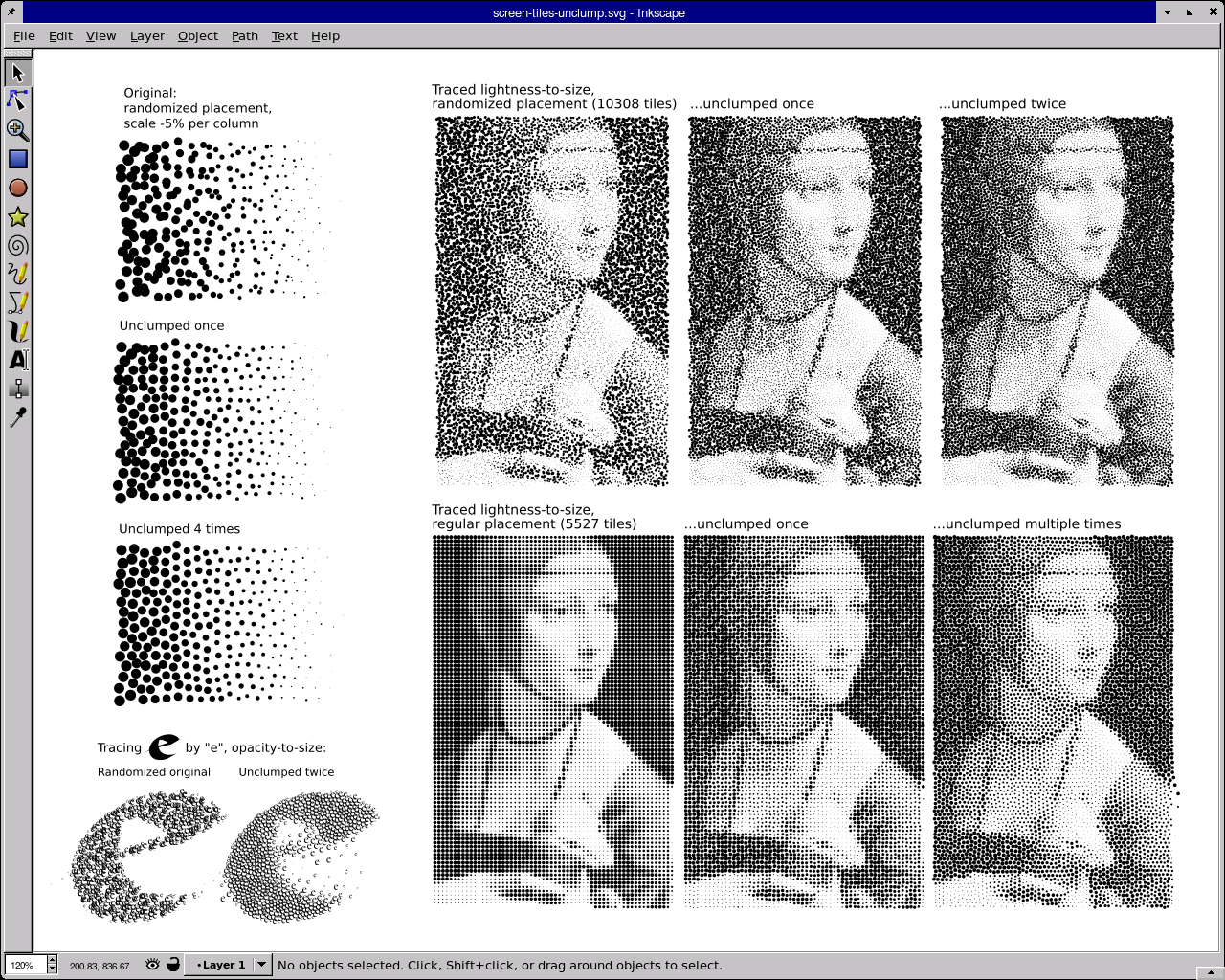Image resolution: width=1225 pixels, height=980 pixels.
Task: Pick the Bezier pen tool
Action: (17, 302)
